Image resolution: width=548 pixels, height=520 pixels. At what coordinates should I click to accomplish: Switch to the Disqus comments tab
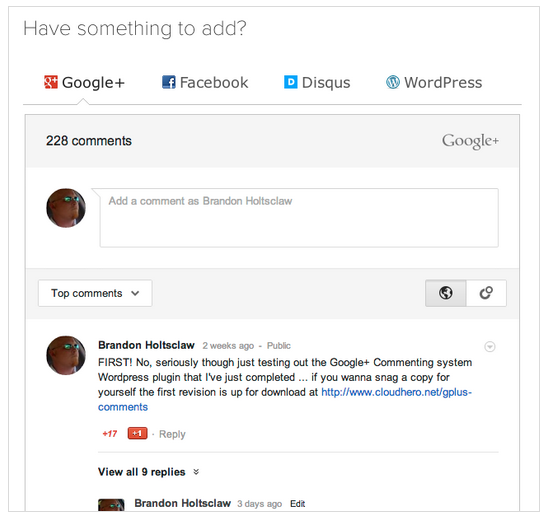tap(317, 82)
